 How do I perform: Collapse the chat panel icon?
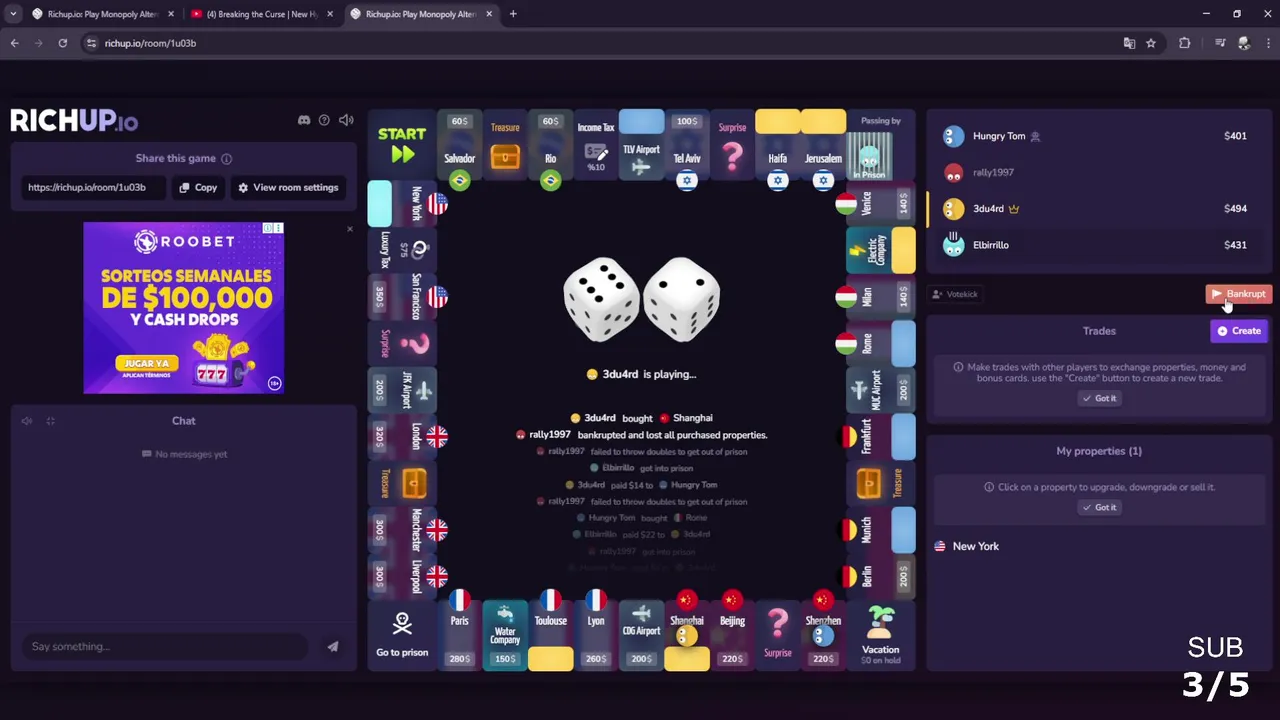50,421
